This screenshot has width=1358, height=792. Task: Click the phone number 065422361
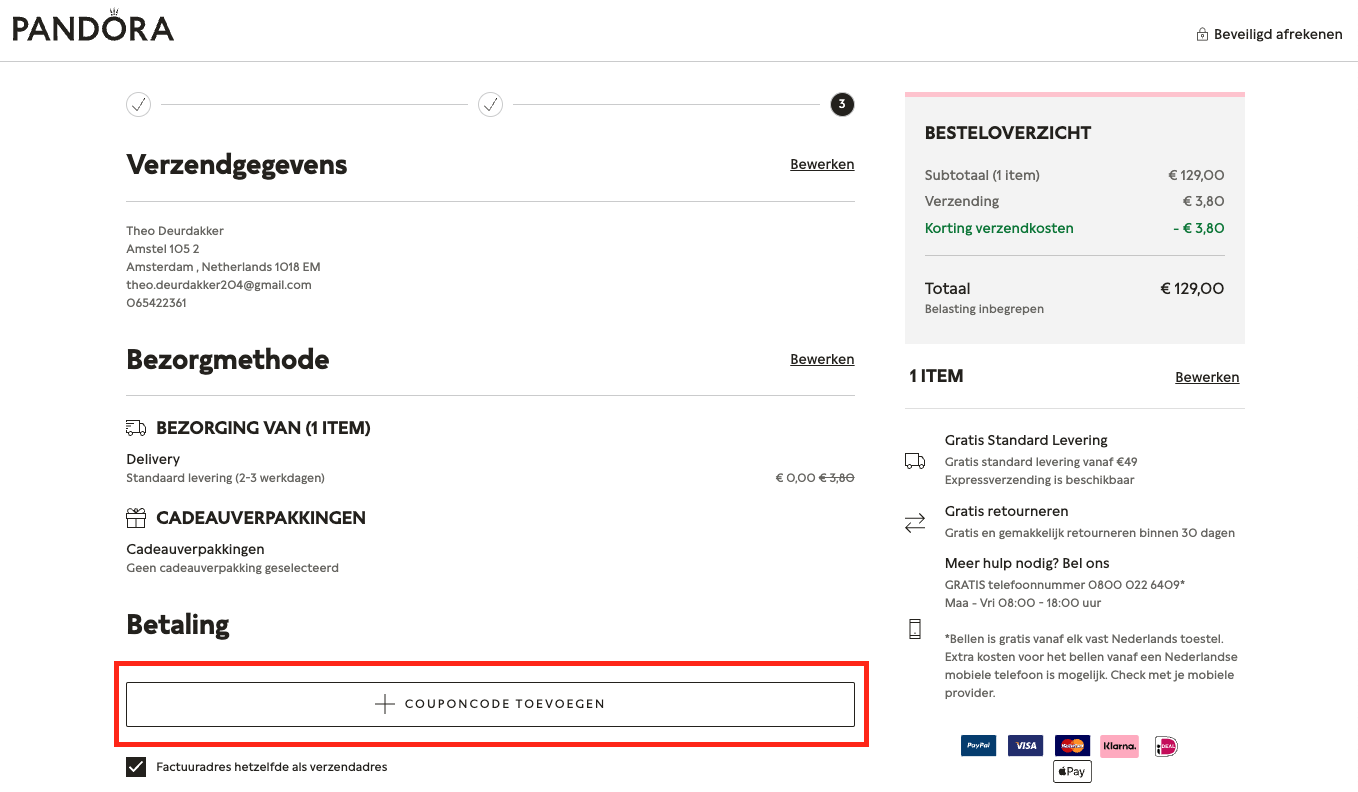[x=156, y=303]
